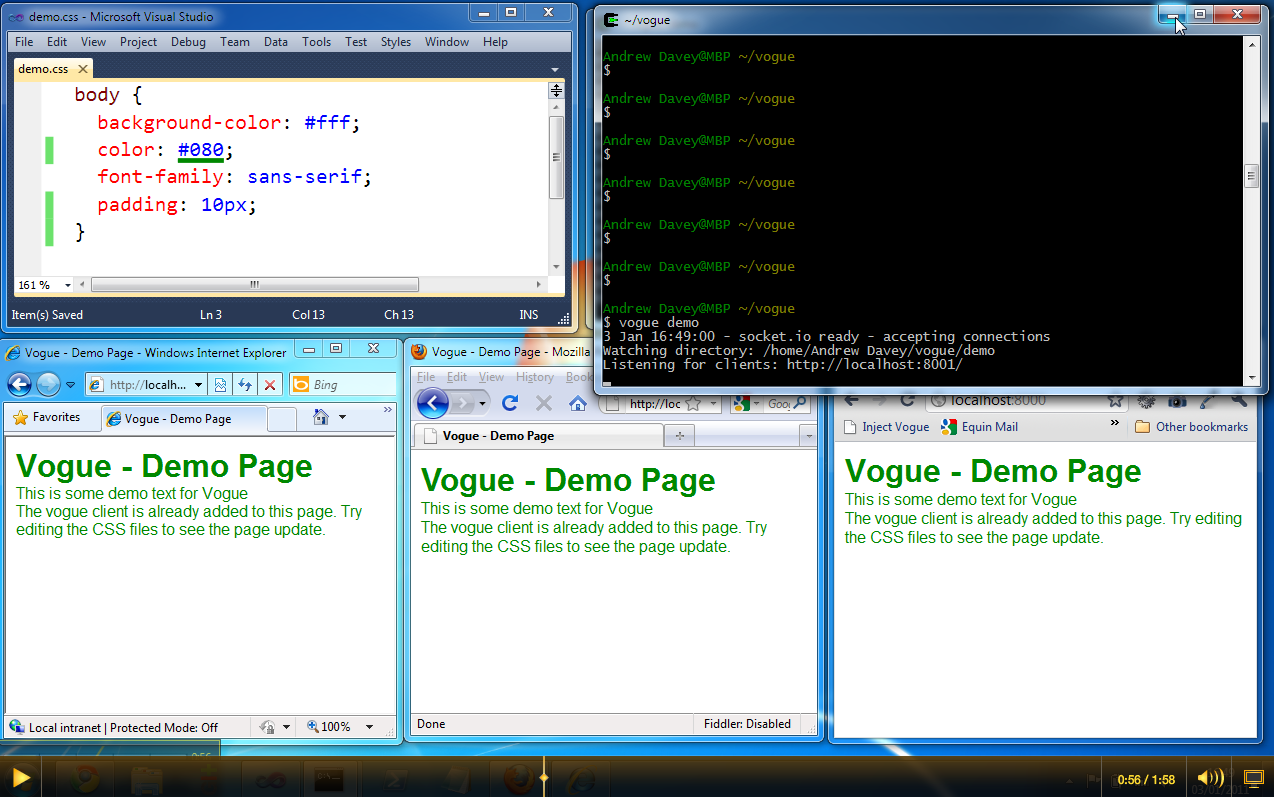The image size is (1274, 797).
Task: Click the Chrome bookmark star icon
Action: click(x=1115, y=400)
